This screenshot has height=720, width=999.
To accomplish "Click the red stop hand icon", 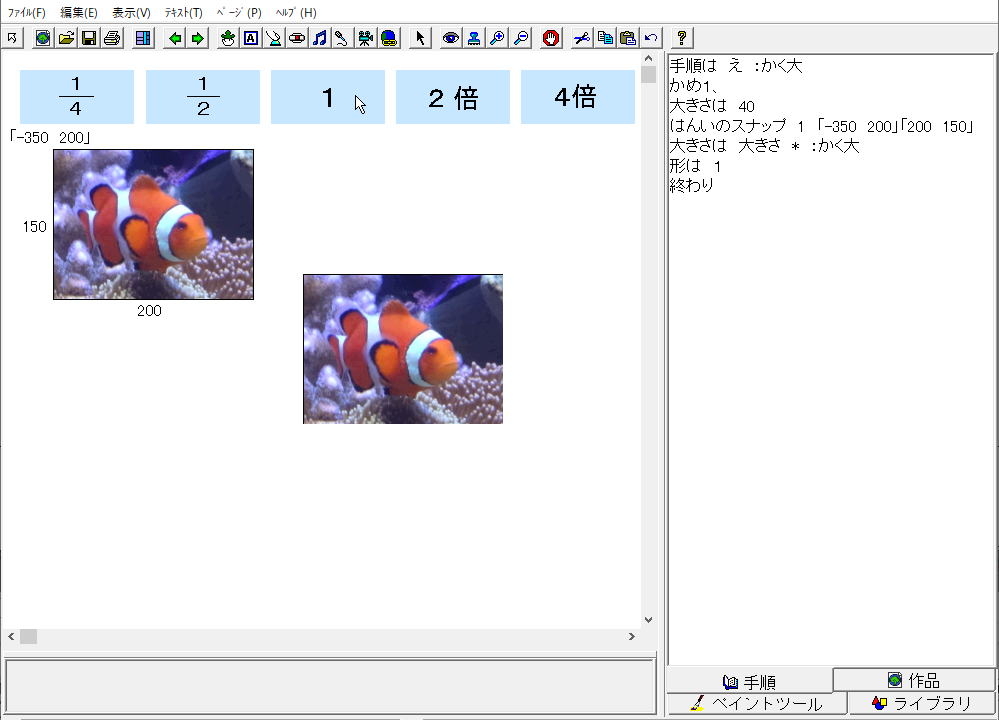I will pyautogui.click(x=551, y=38).
